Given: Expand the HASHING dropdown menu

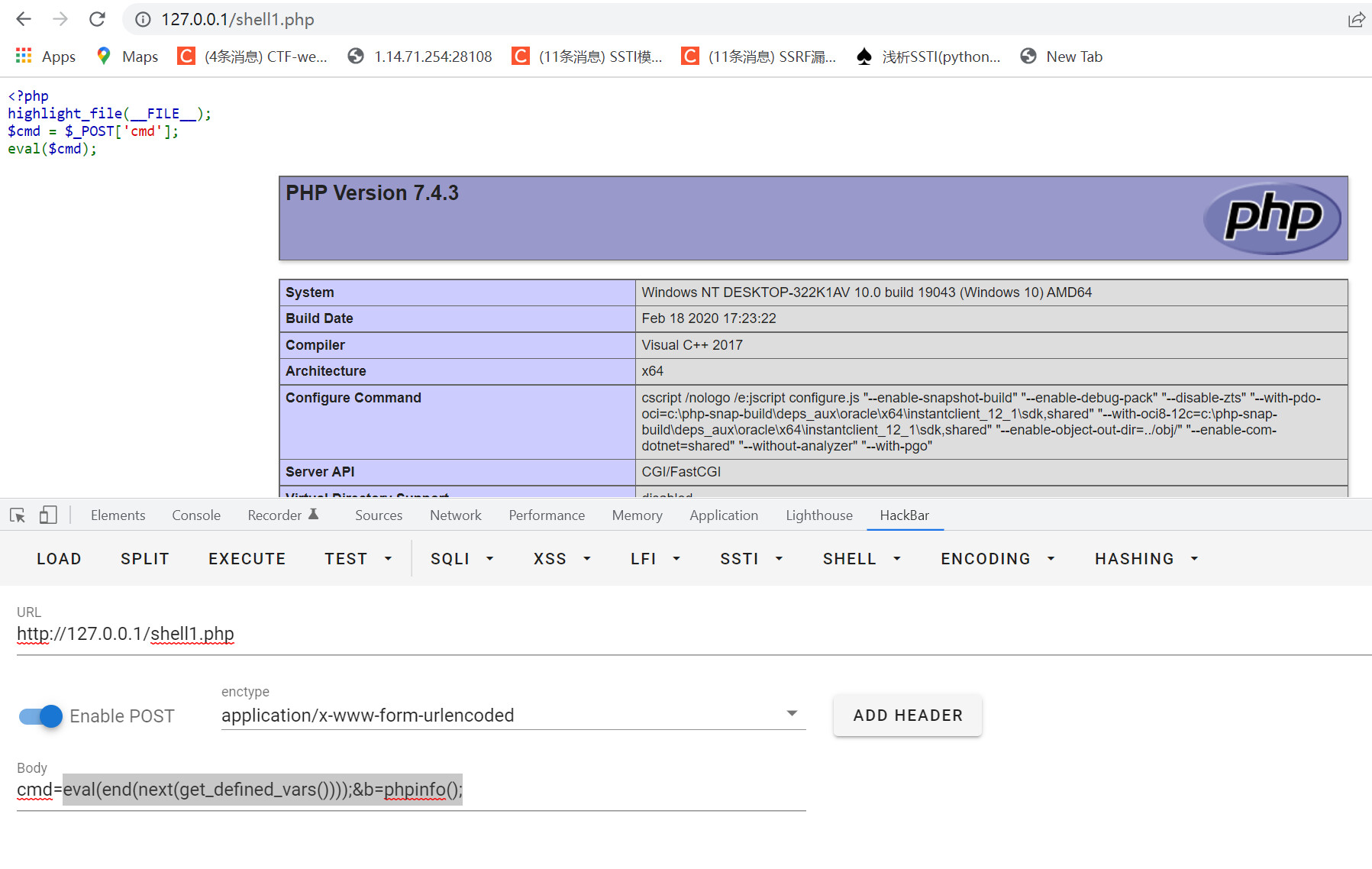Looking at the screenshot, I should 1147,559.
